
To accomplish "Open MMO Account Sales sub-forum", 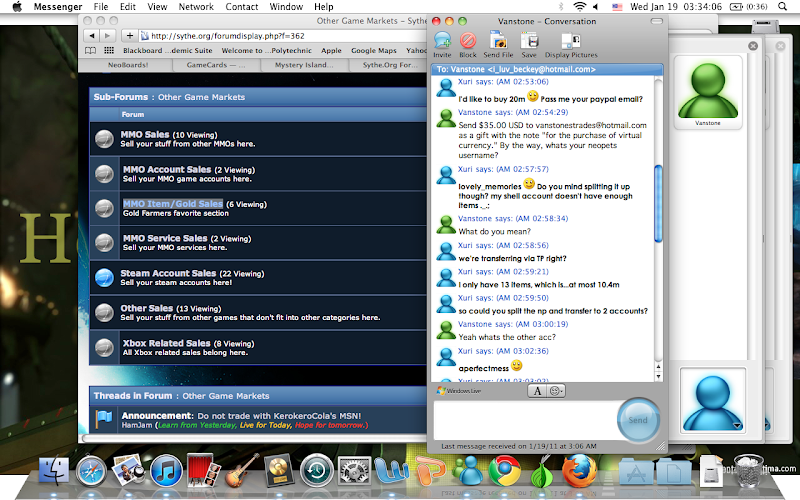I will click(x=167, y=169).
